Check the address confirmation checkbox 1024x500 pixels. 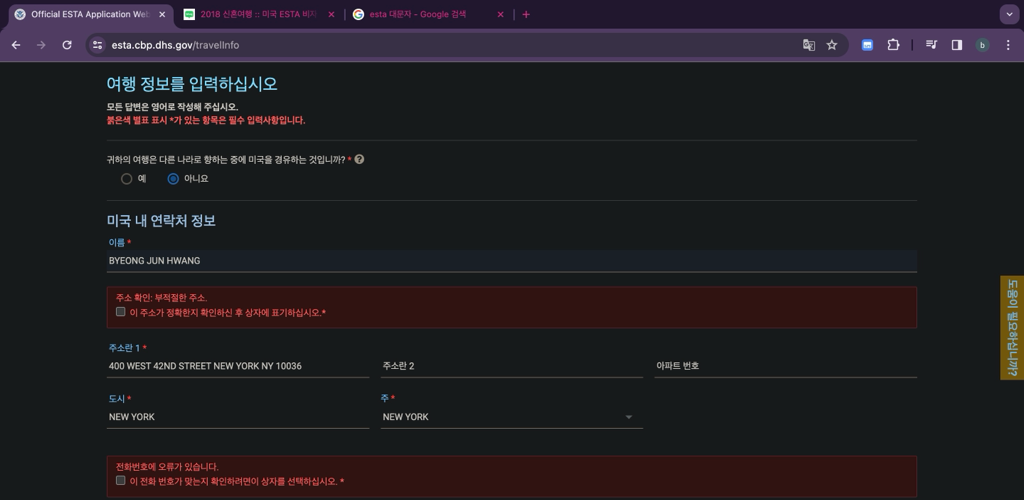tap(121, 312)
